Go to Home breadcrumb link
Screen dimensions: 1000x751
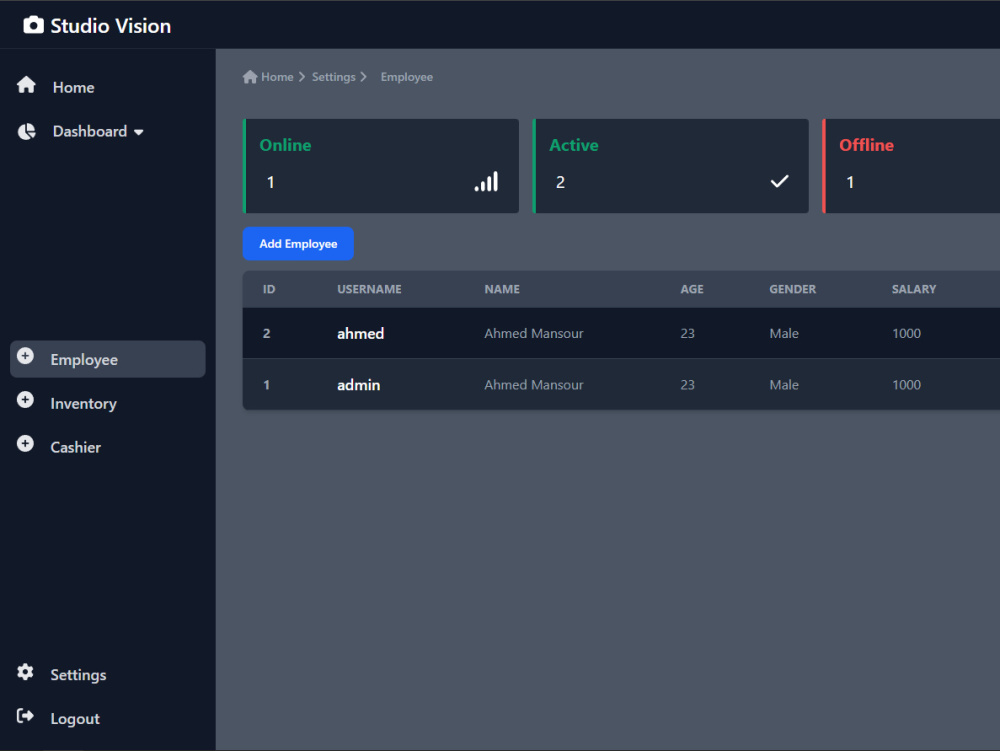pos(277,77)
